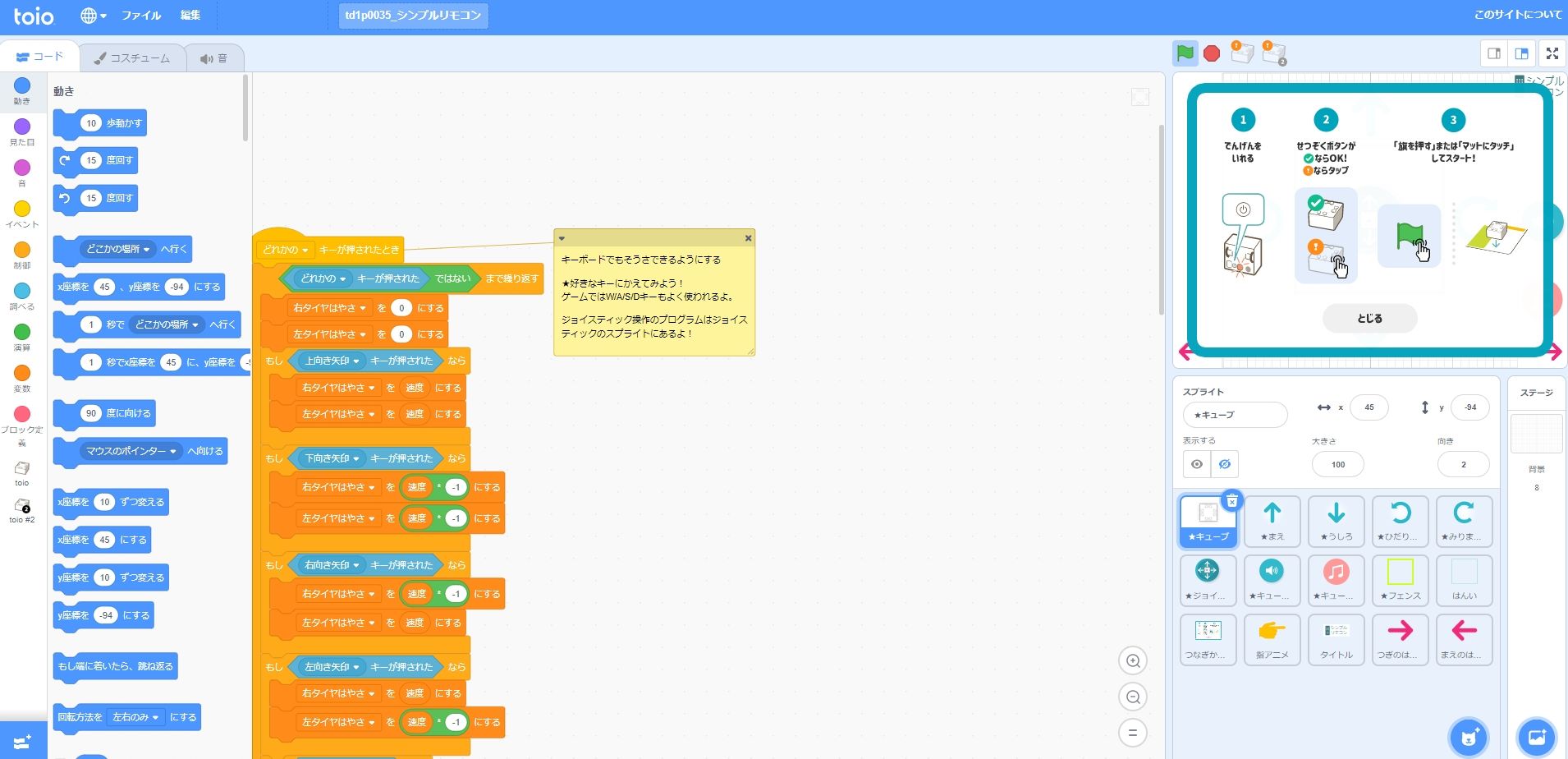The height and width of the screenshot is (759, 1568).
Task: Select the まえのは left arrow sprite
Action: [x=1464, y=639]
